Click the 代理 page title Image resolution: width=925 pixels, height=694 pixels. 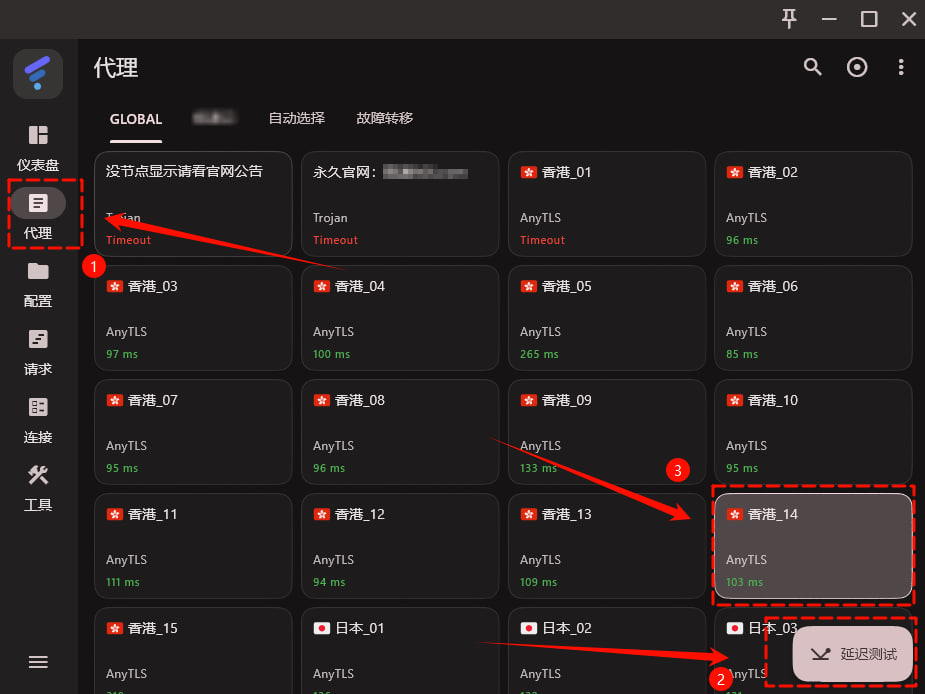pyautogui.click(x=116, y=67)
